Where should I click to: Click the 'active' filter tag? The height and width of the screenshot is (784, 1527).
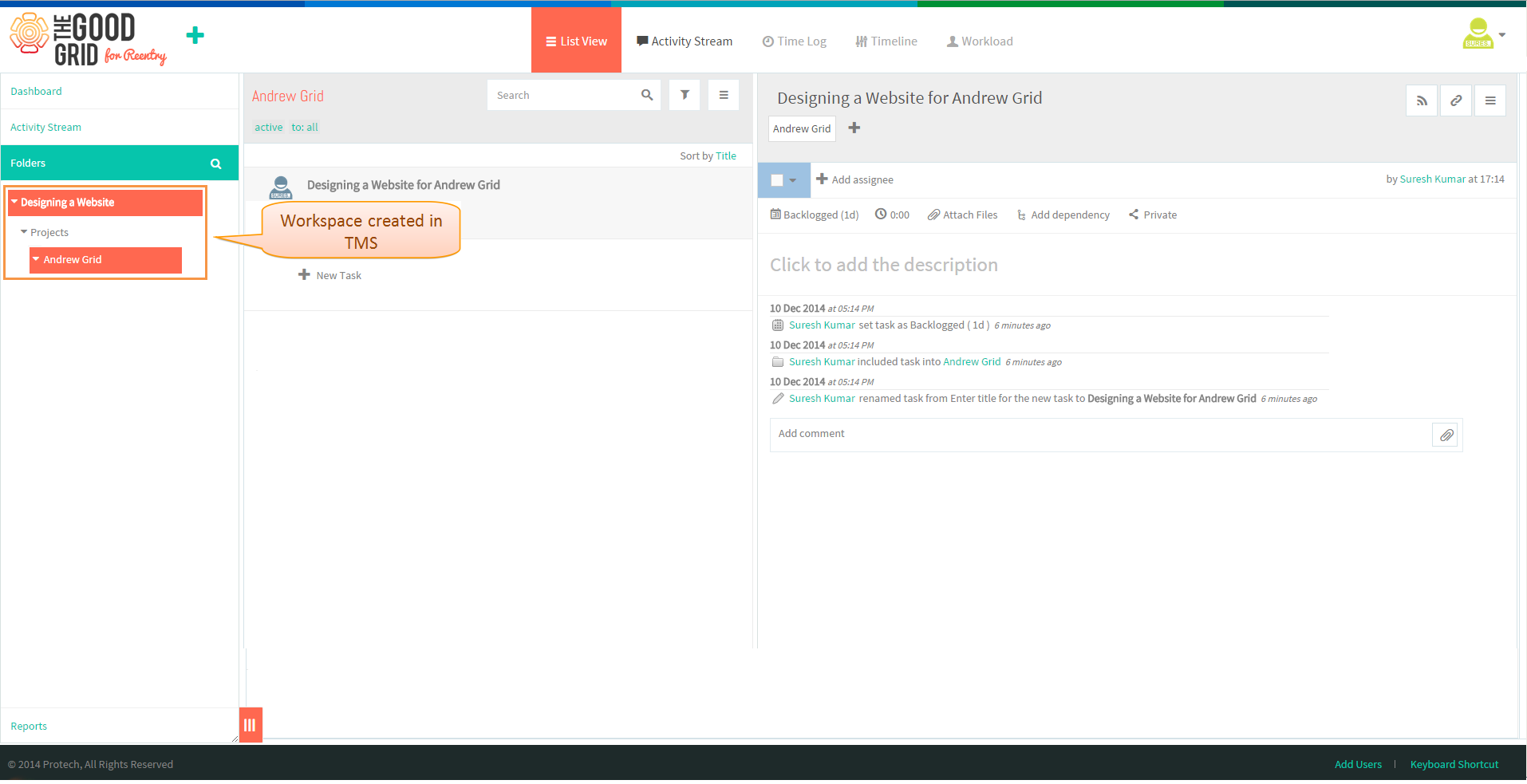click(x=269, y=127)
